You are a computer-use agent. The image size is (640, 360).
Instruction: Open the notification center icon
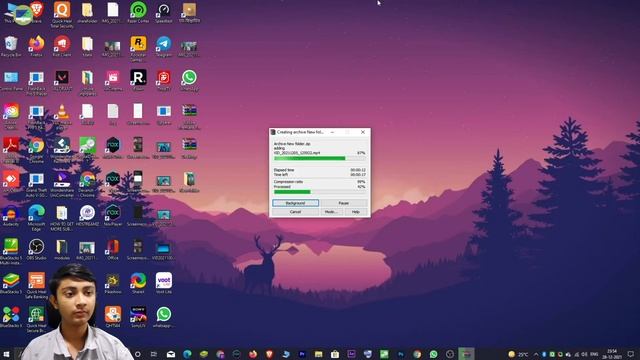point(631,354)
